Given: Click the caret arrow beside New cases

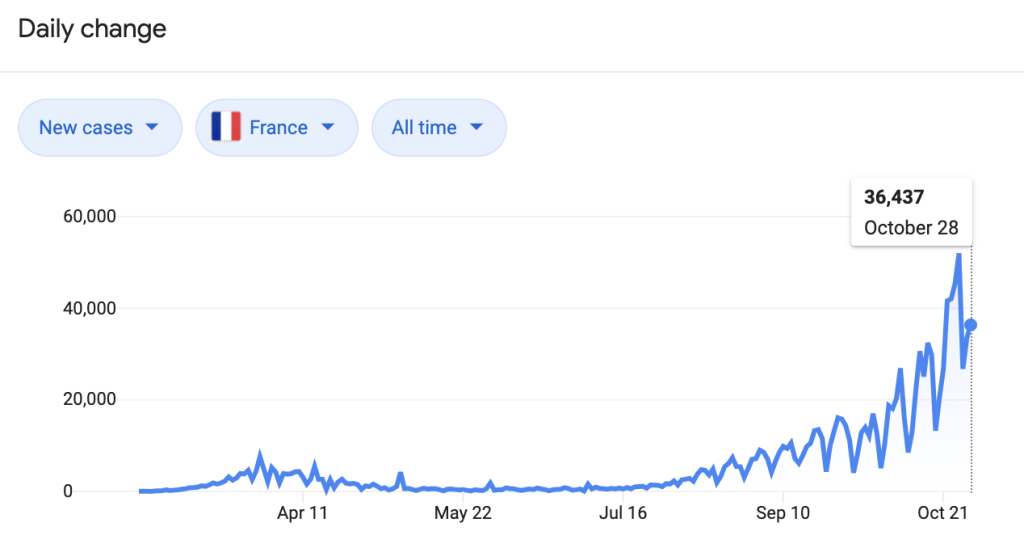Looking at the screenshot, I should coord(152,128).
